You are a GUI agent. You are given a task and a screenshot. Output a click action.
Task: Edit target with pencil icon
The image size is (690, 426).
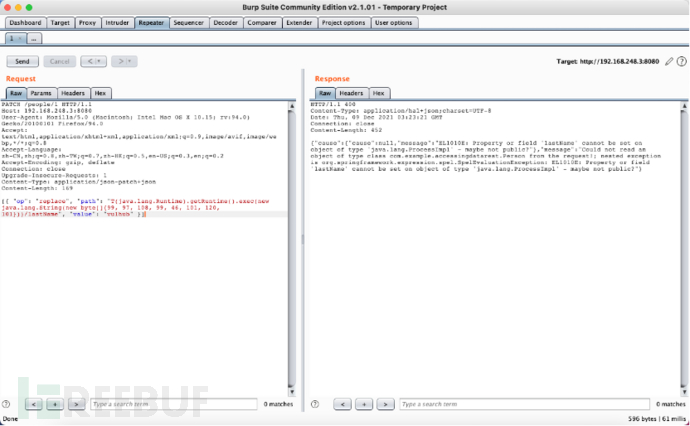669,62
